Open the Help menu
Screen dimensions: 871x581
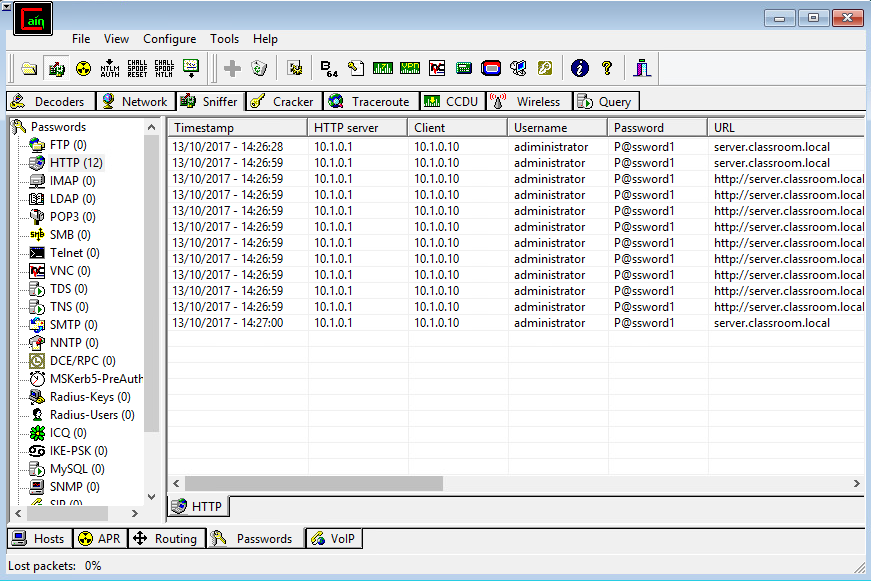265,39
